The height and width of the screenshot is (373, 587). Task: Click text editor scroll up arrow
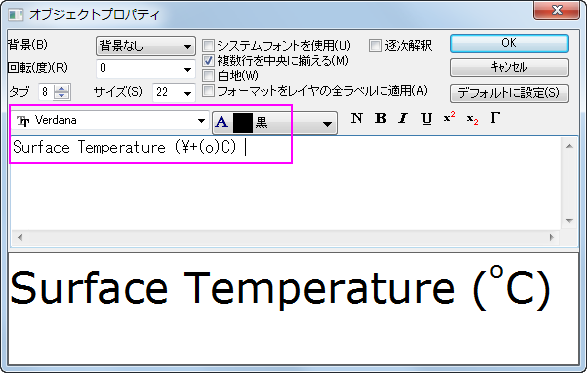(x=569, y=146)
